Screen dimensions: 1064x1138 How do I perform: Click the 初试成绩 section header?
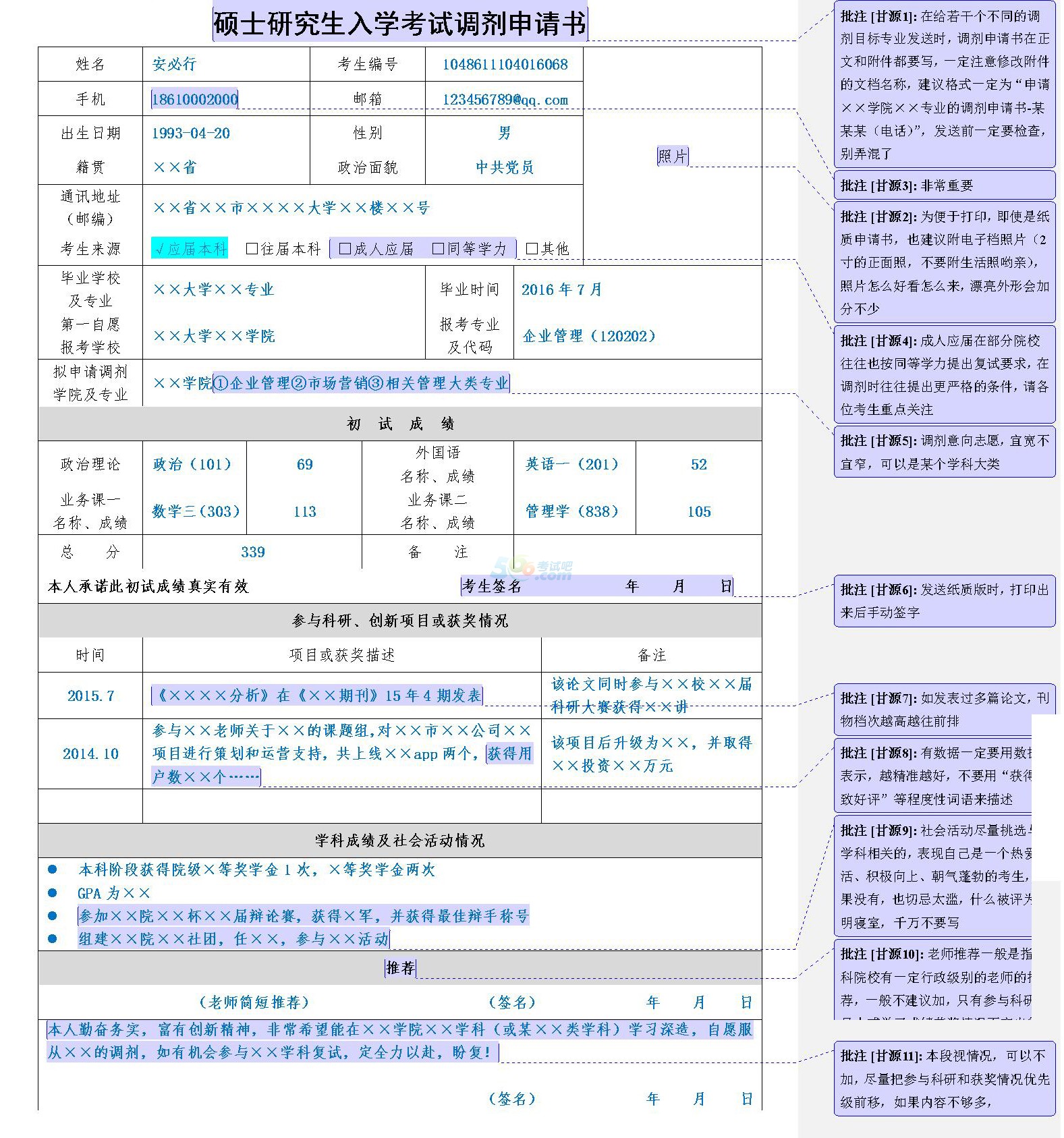[400, 424]
